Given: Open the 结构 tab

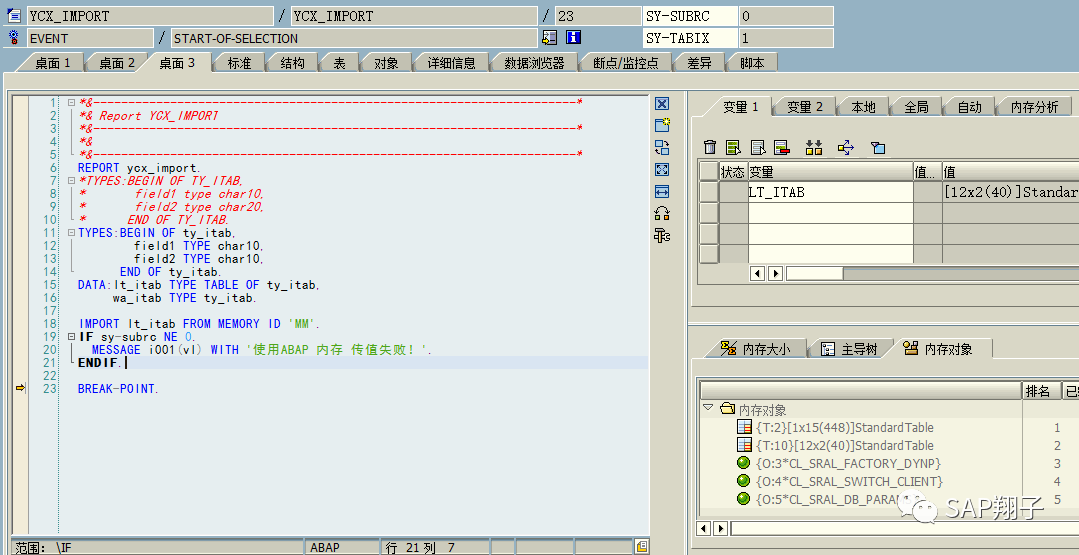Looking at the screenshot, I should pos(292,63).
